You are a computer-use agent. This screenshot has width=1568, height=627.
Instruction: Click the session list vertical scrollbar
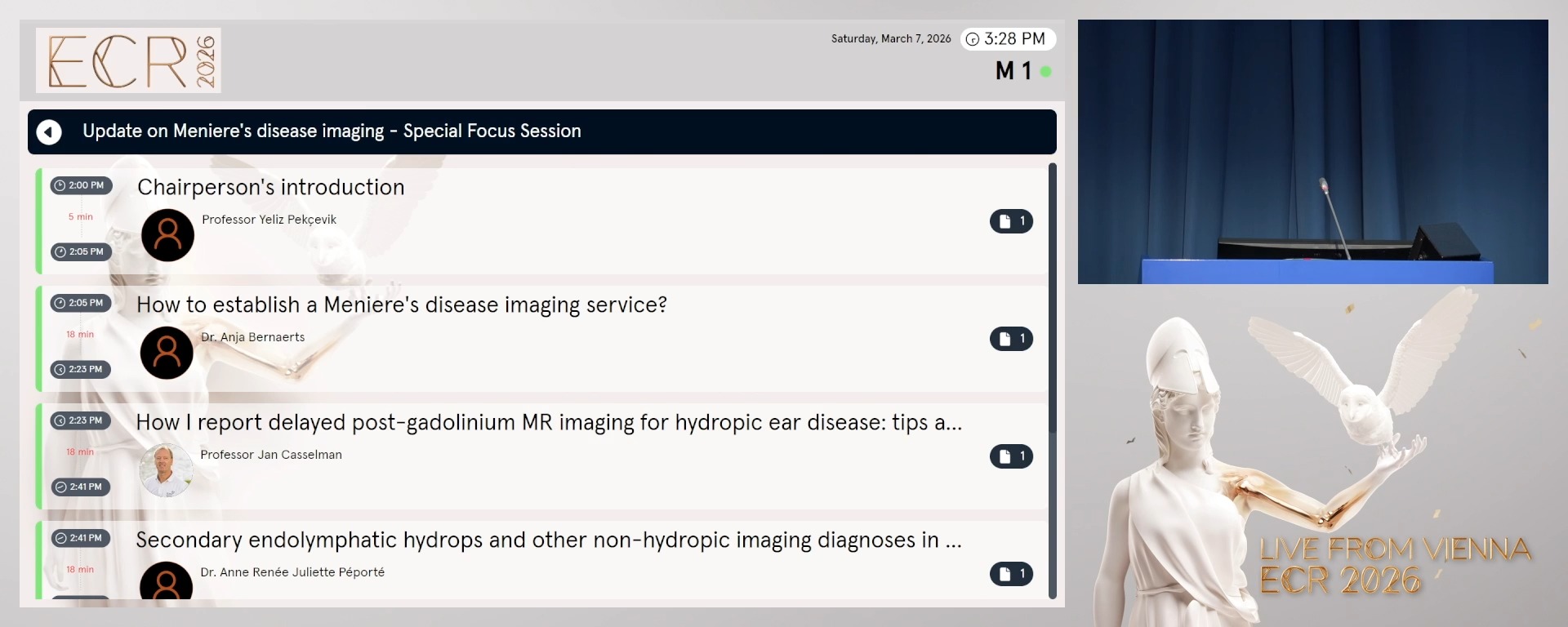point(1053,380)
